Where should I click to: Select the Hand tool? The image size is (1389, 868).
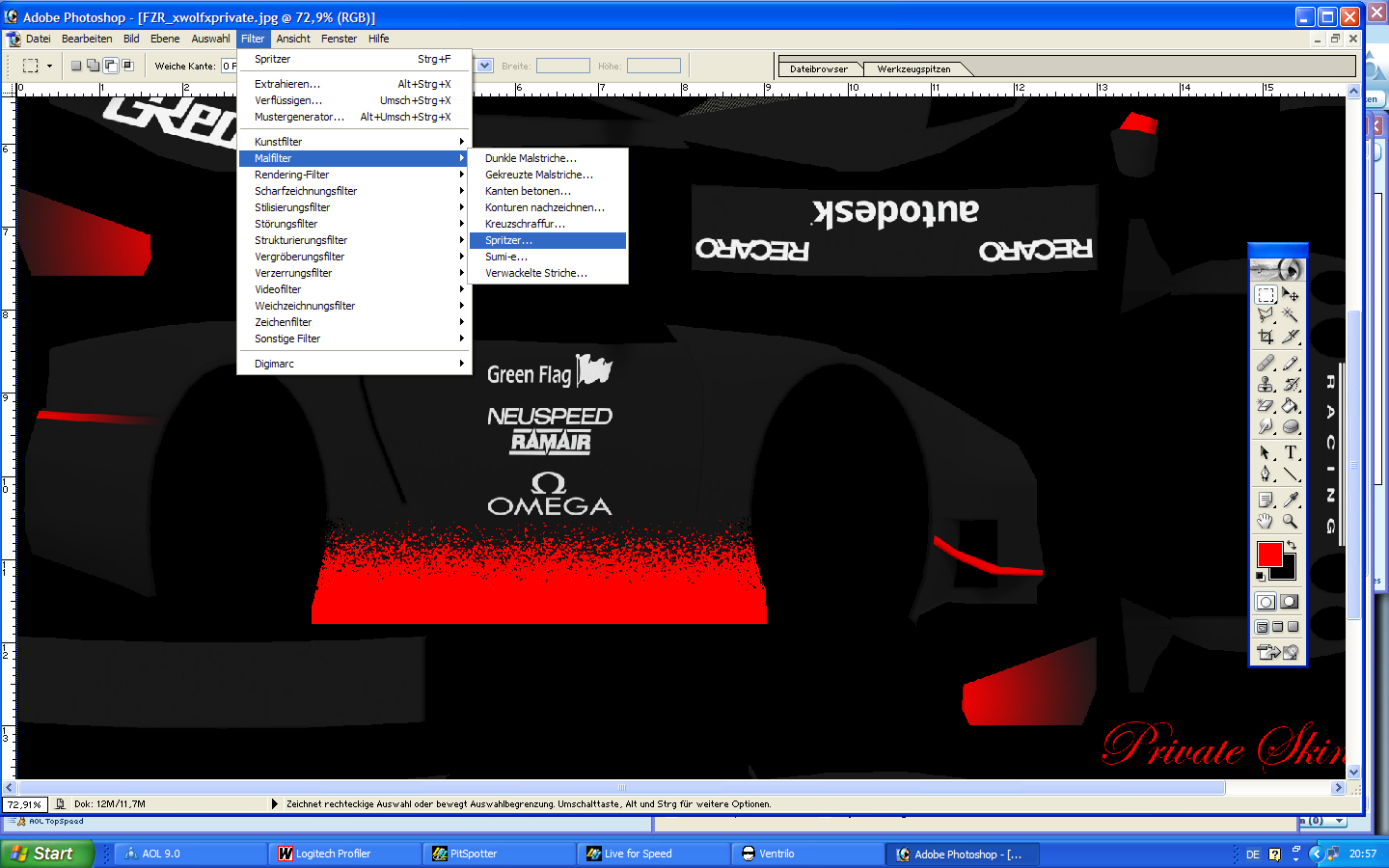(1266, 521)
